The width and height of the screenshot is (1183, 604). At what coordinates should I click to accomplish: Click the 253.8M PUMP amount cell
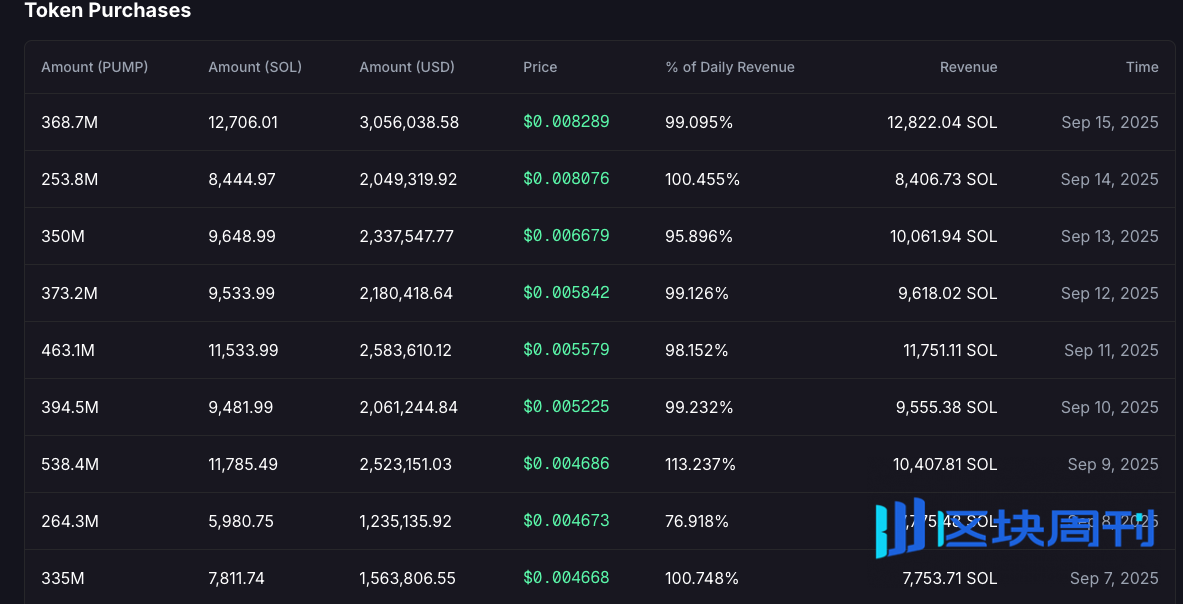(69, 179)
